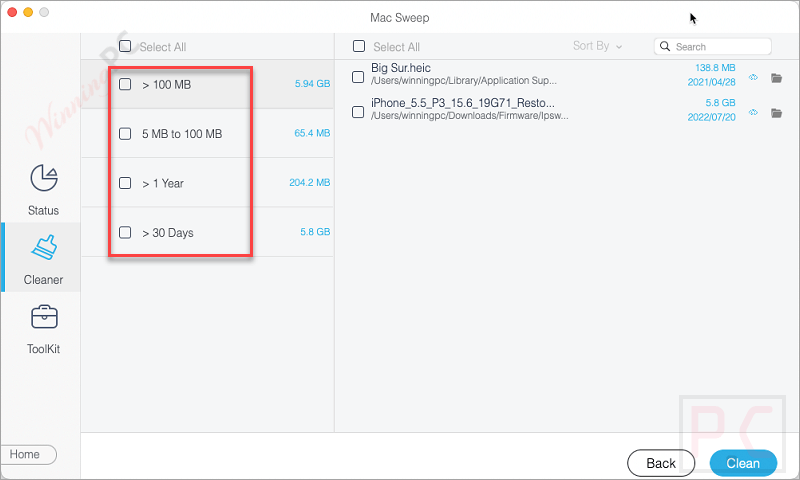Open the ToolKit section in sidebar

43,329
